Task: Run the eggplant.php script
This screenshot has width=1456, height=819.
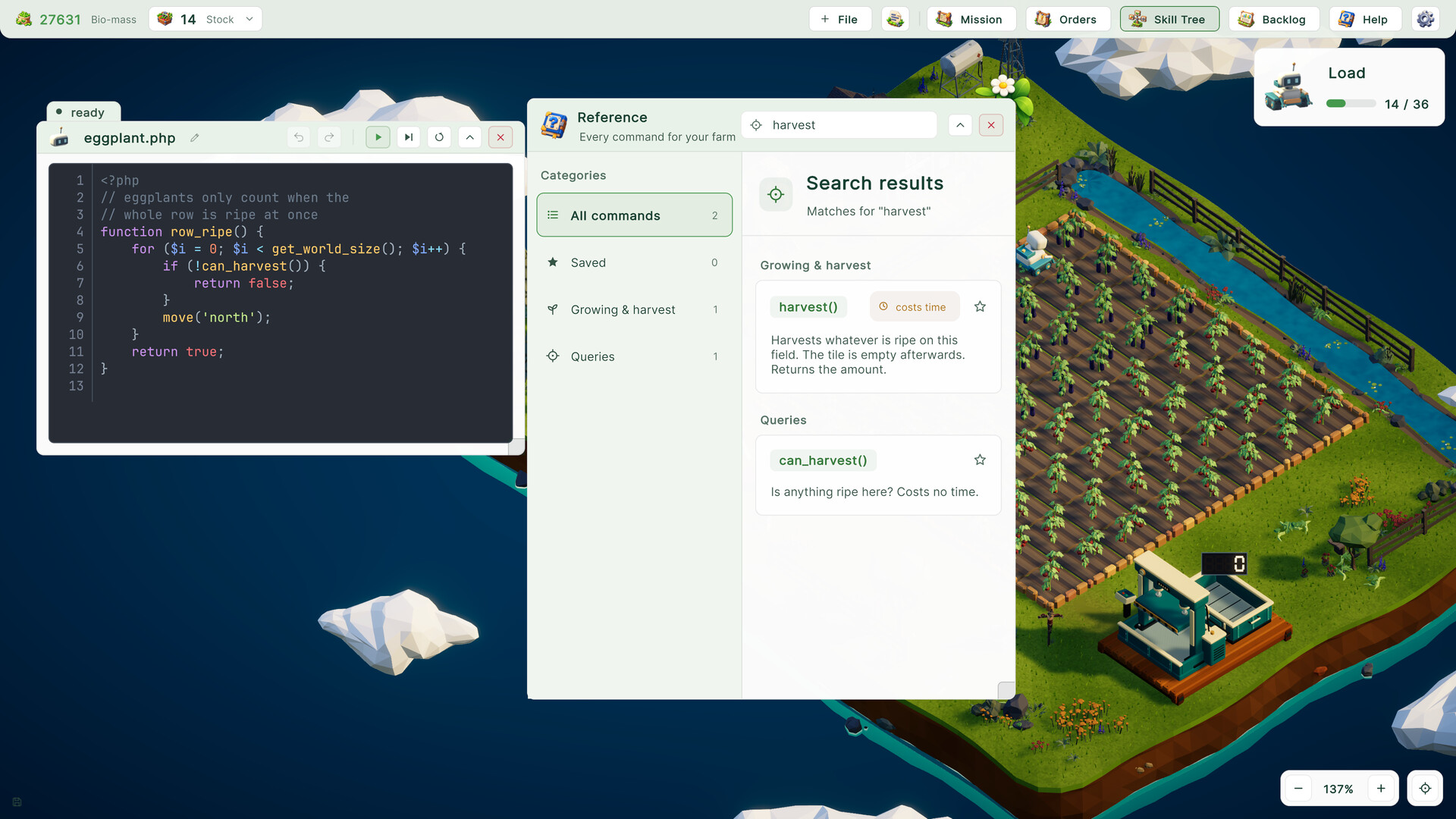Action: pos(378,137)
